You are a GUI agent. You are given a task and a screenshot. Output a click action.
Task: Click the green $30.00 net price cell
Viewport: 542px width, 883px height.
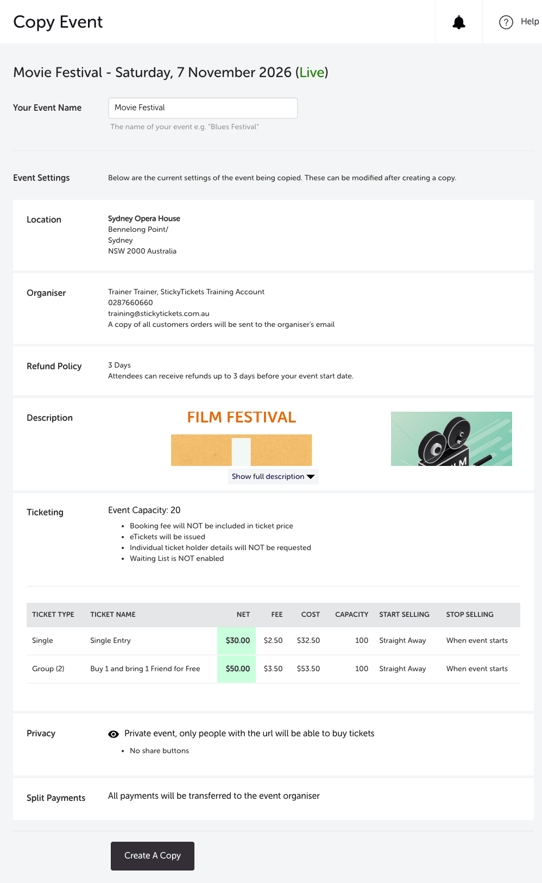pyautogui.click(x=237, y=640)
